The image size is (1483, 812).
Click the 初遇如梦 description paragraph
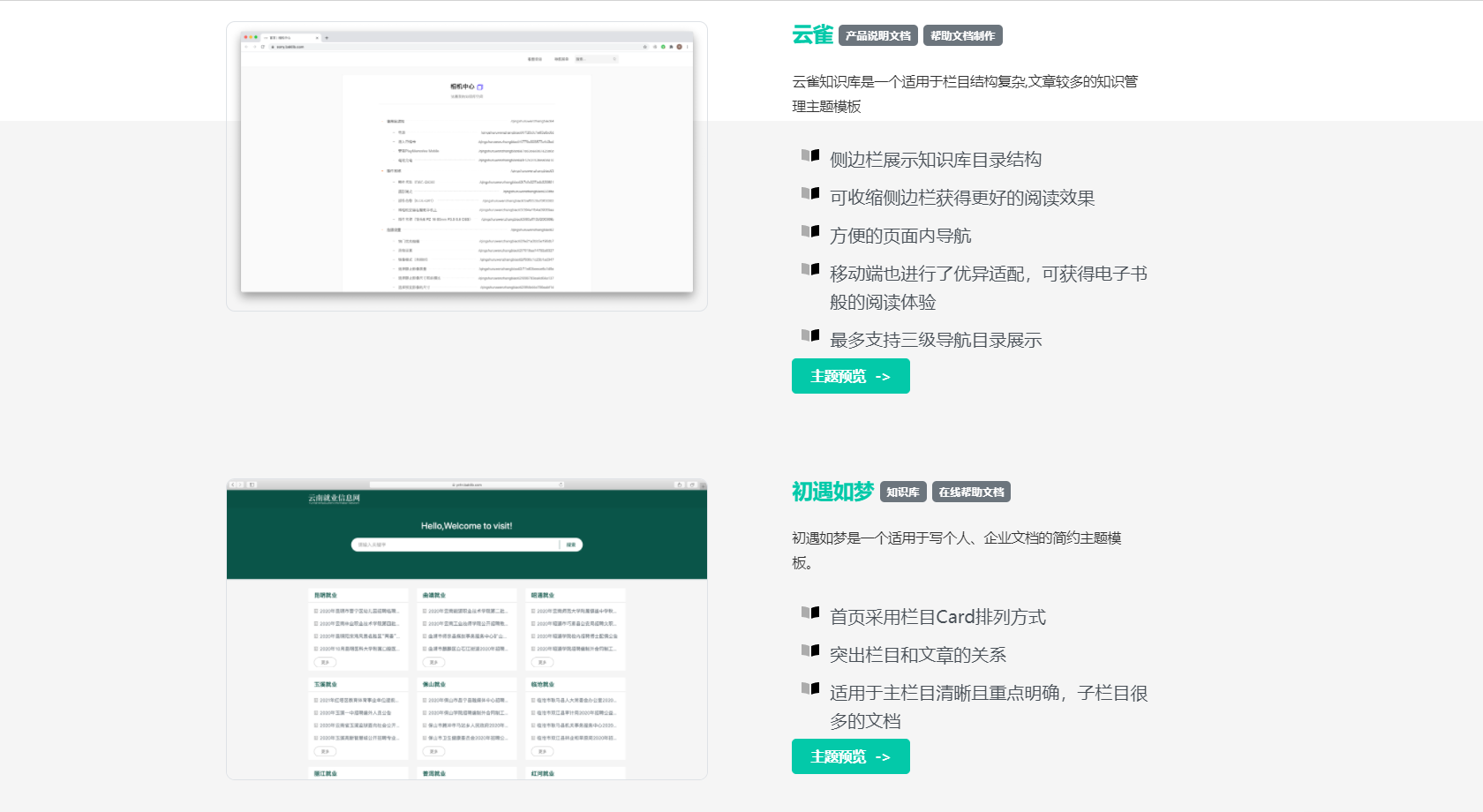tap(957, 550)
